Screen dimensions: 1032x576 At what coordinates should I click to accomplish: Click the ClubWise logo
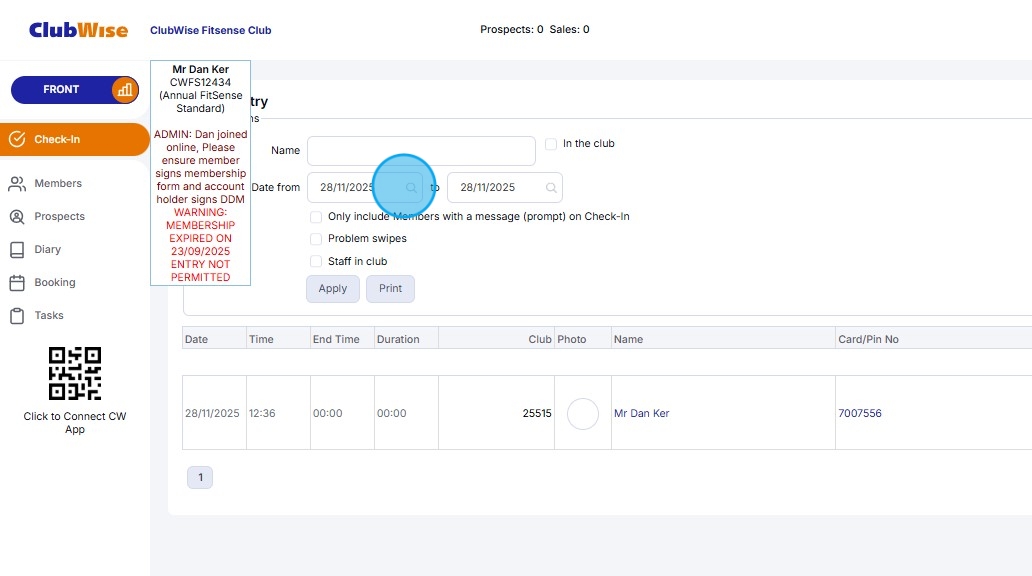tap(78, 30)
